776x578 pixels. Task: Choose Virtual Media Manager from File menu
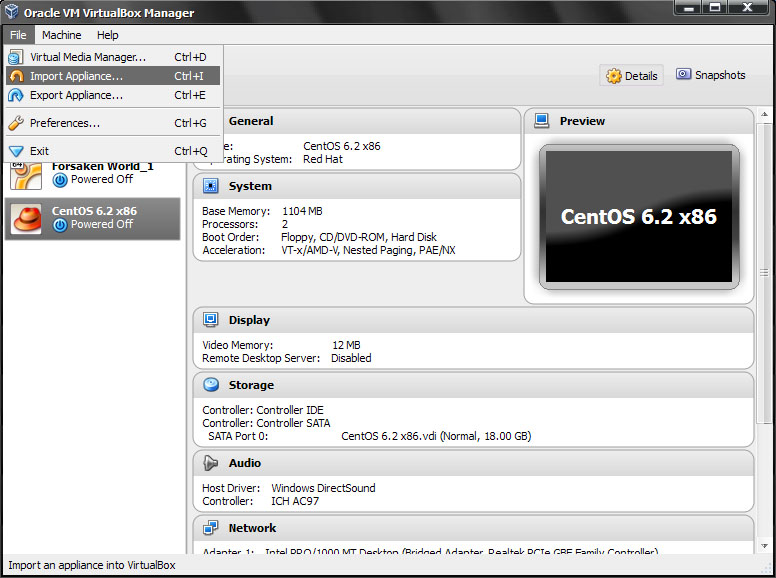113,57
